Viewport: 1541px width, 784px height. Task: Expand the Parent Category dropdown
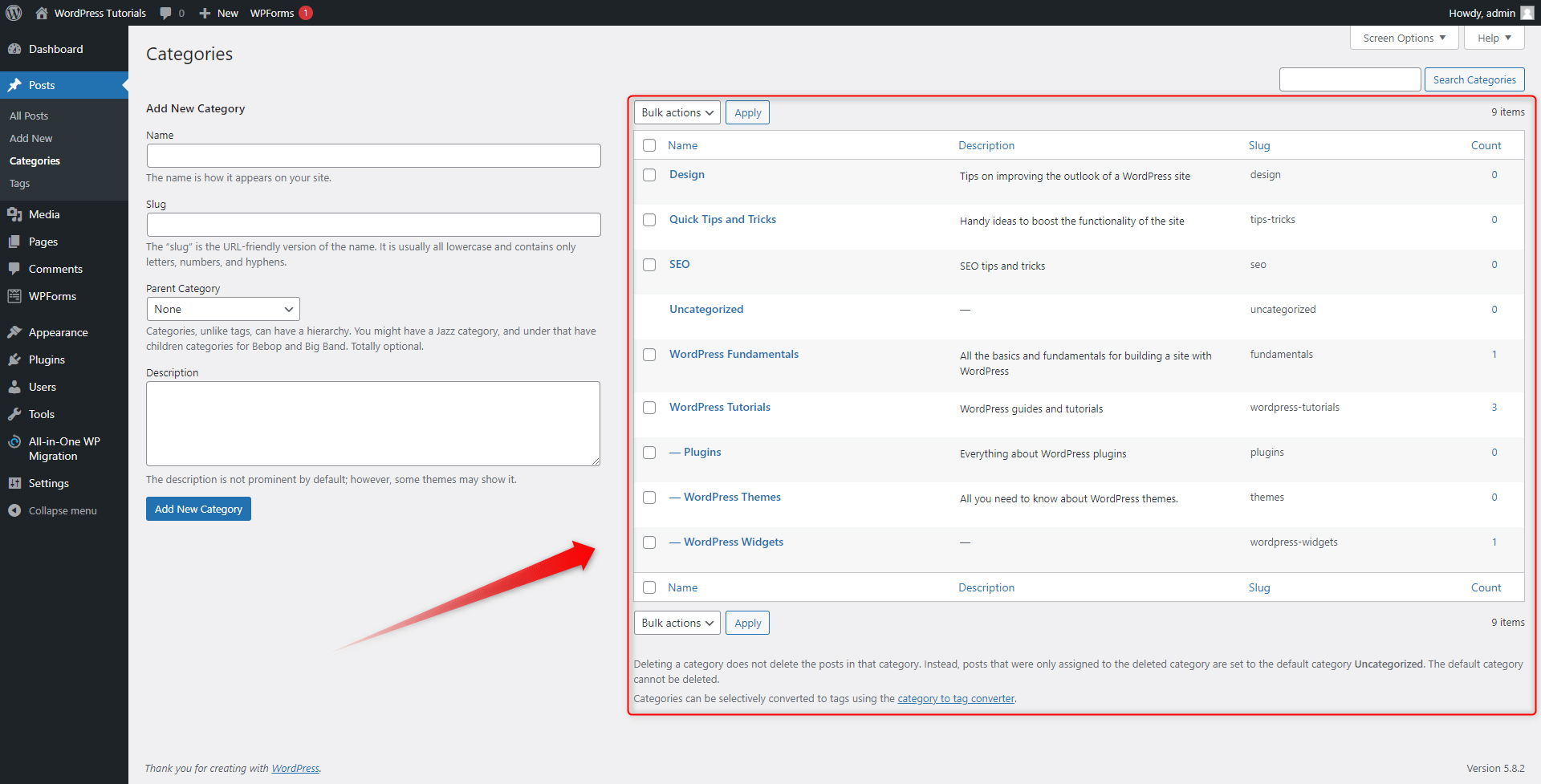point(223,309)
